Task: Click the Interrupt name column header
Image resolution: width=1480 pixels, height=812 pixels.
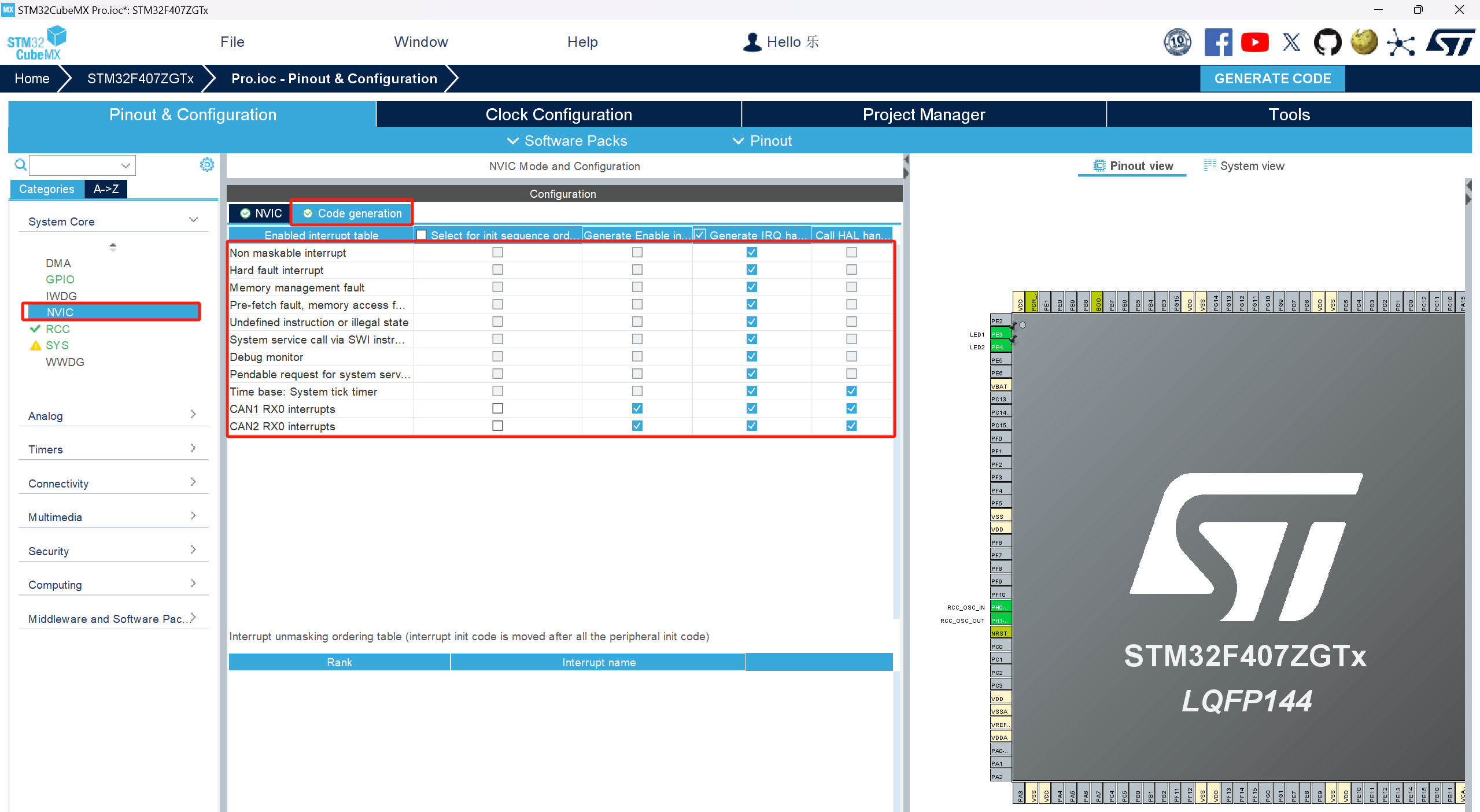Action: pos(599,662)
